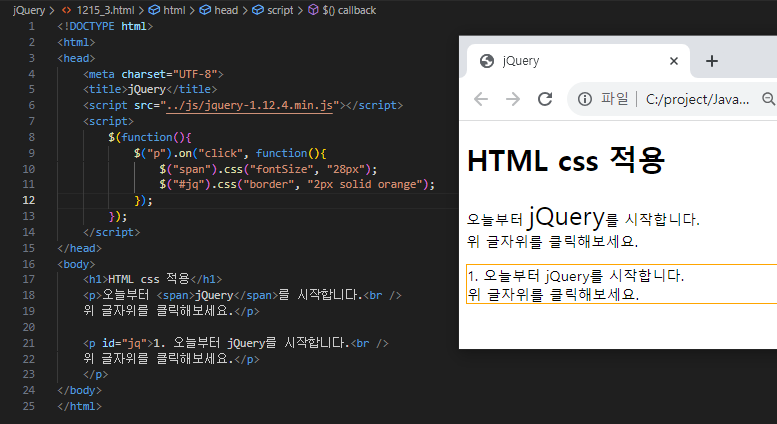Click line number 25 in the gutter
Image resolution: width=777 pixels, height=424 pixels.
(29, 406)
